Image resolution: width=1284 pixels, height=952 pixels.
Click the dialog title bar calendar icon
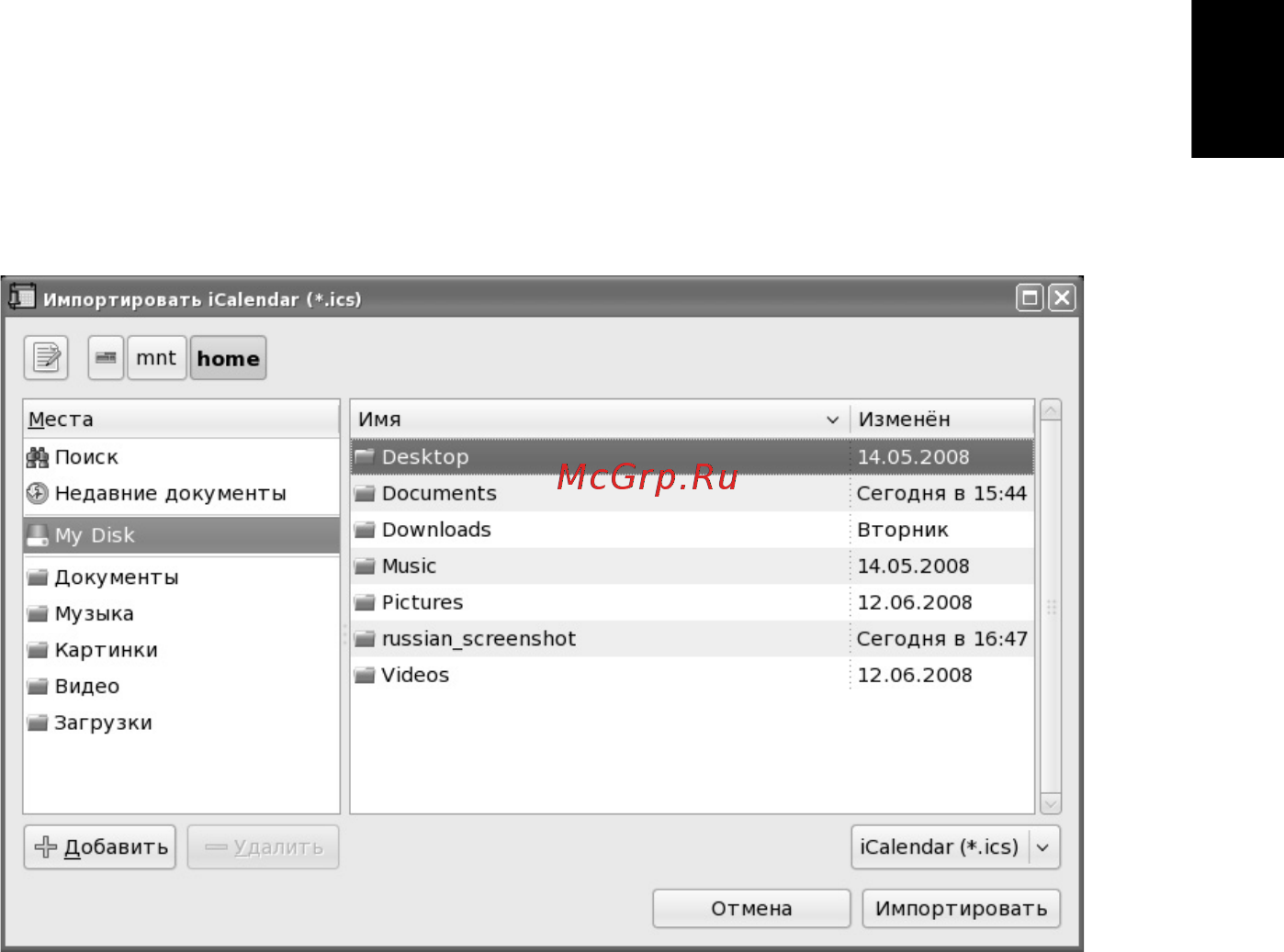click(22, 297)
